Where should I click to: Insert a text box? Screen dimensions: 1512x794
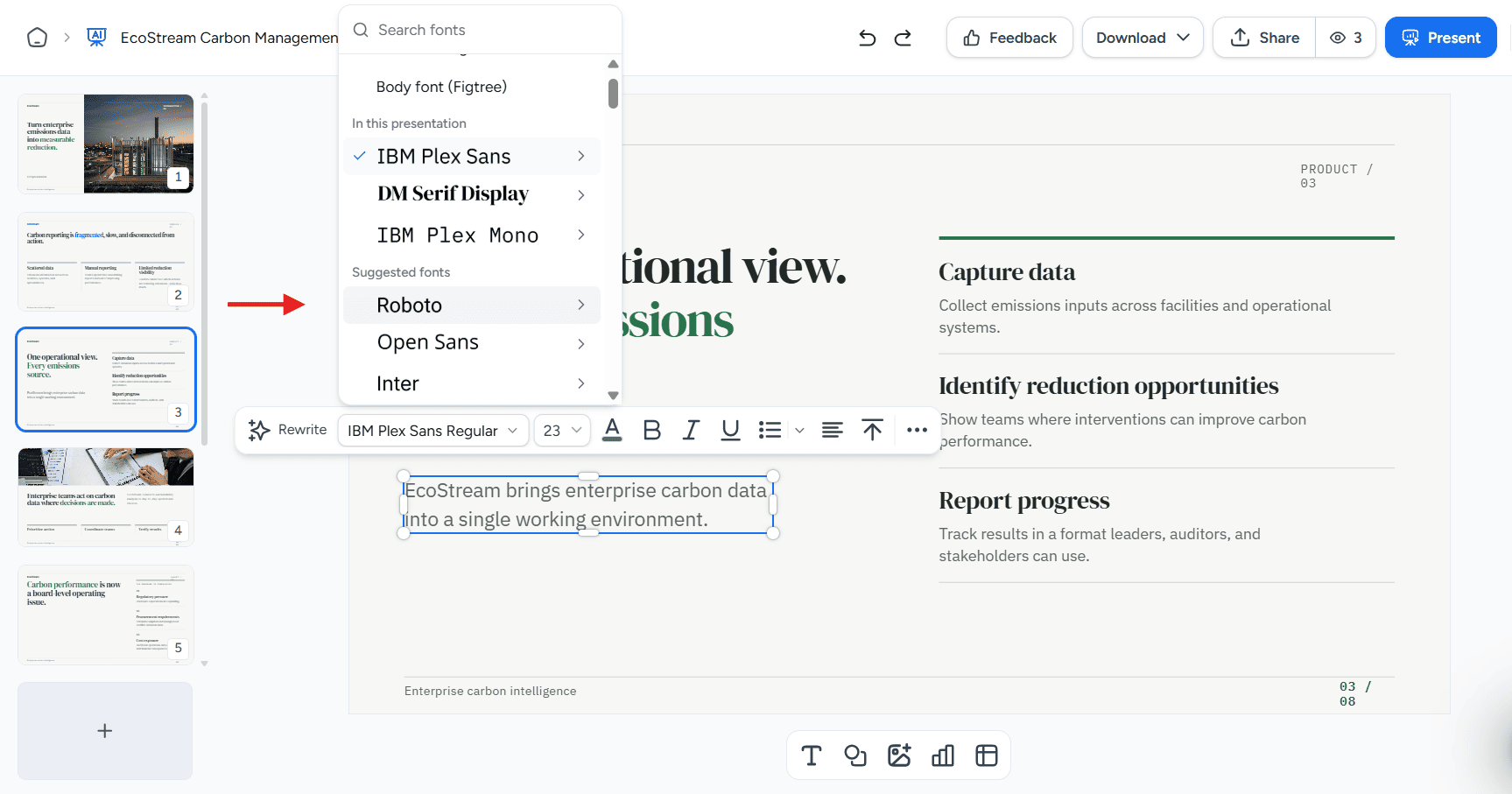click(812, 755)
